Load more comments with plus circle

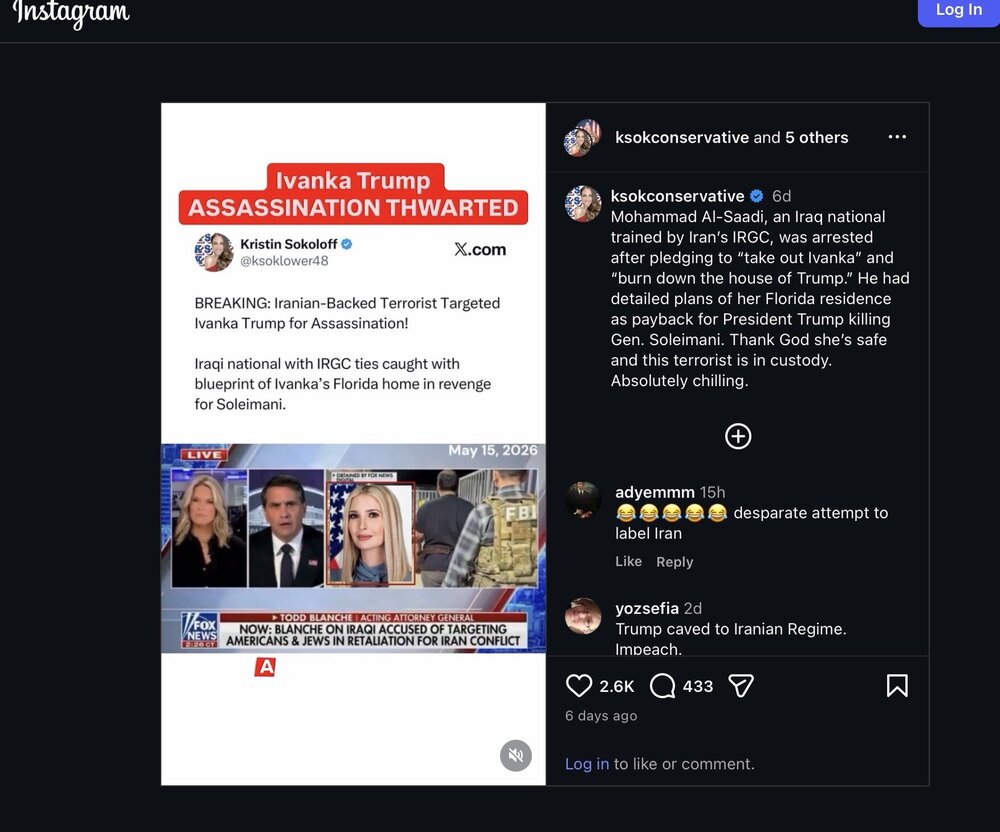[738, 436]
